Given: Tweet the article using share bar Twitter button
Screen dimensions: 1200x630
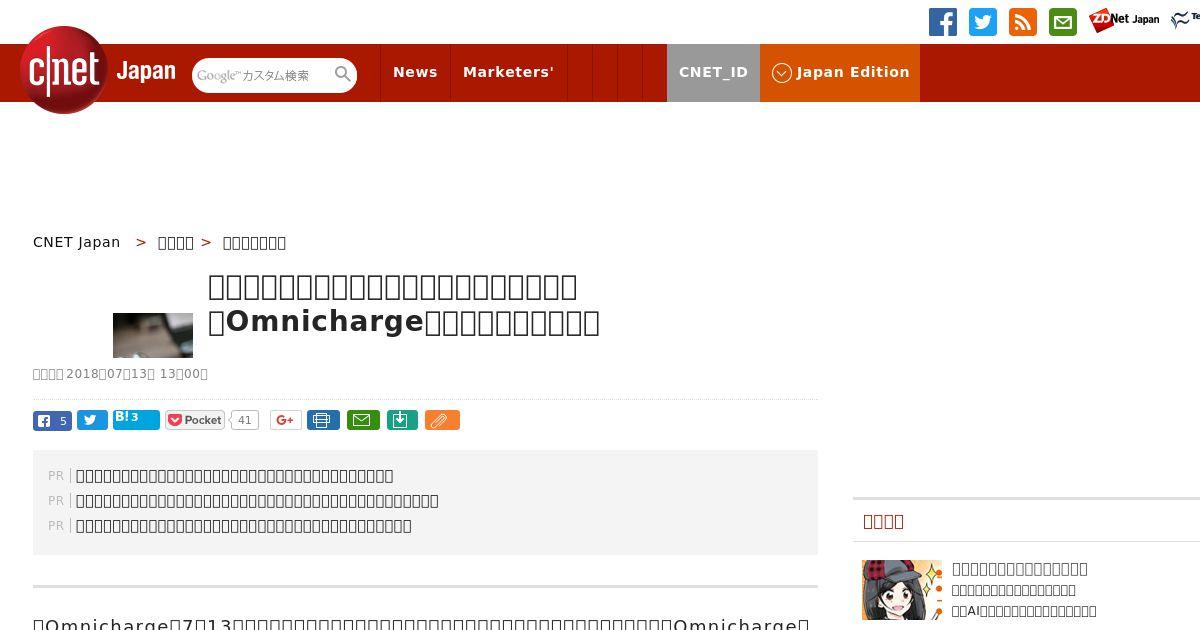Looking at the screenshot, I should pos(92,421).
